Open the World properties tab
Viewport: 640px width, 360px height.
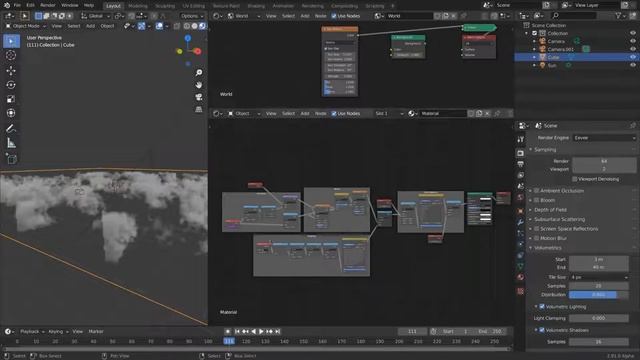point(520,197)
